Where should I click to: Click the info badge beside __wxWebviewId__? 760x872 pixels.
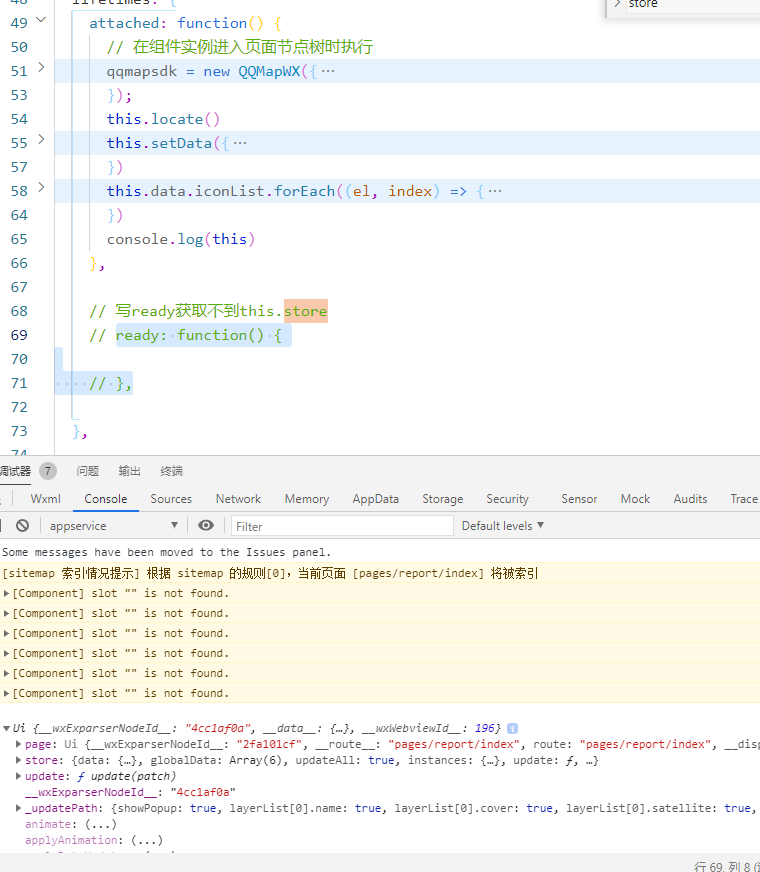pos(512,729)
